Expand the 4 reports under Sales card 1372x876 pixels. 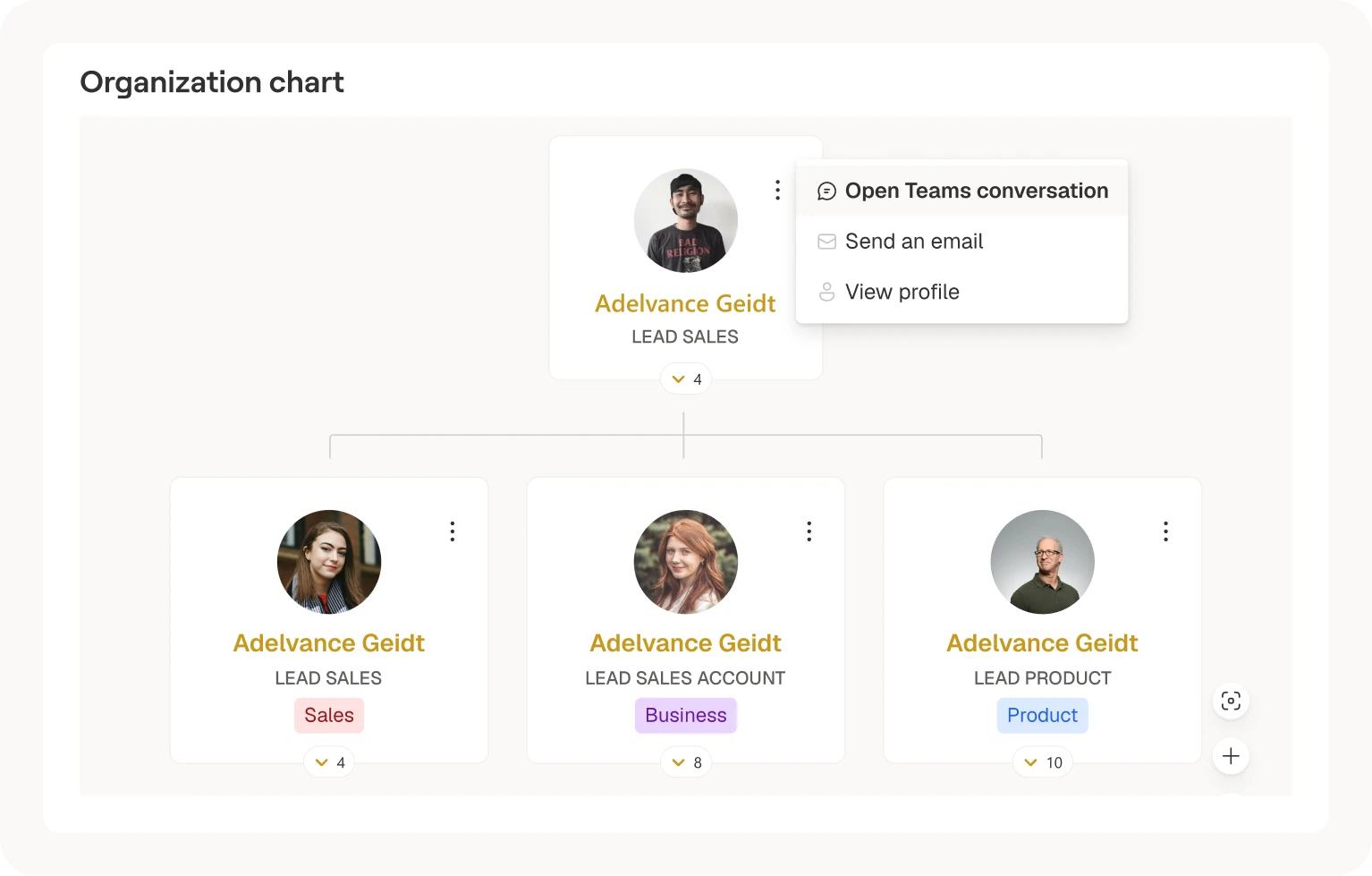[x=329, y=762]
